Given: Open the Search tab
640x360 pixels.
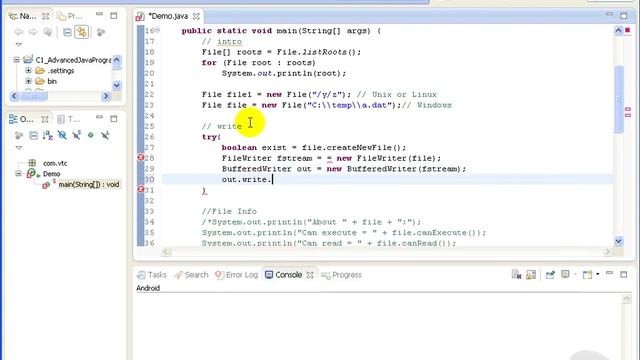Looking at the screenshot, I should 191,275.
